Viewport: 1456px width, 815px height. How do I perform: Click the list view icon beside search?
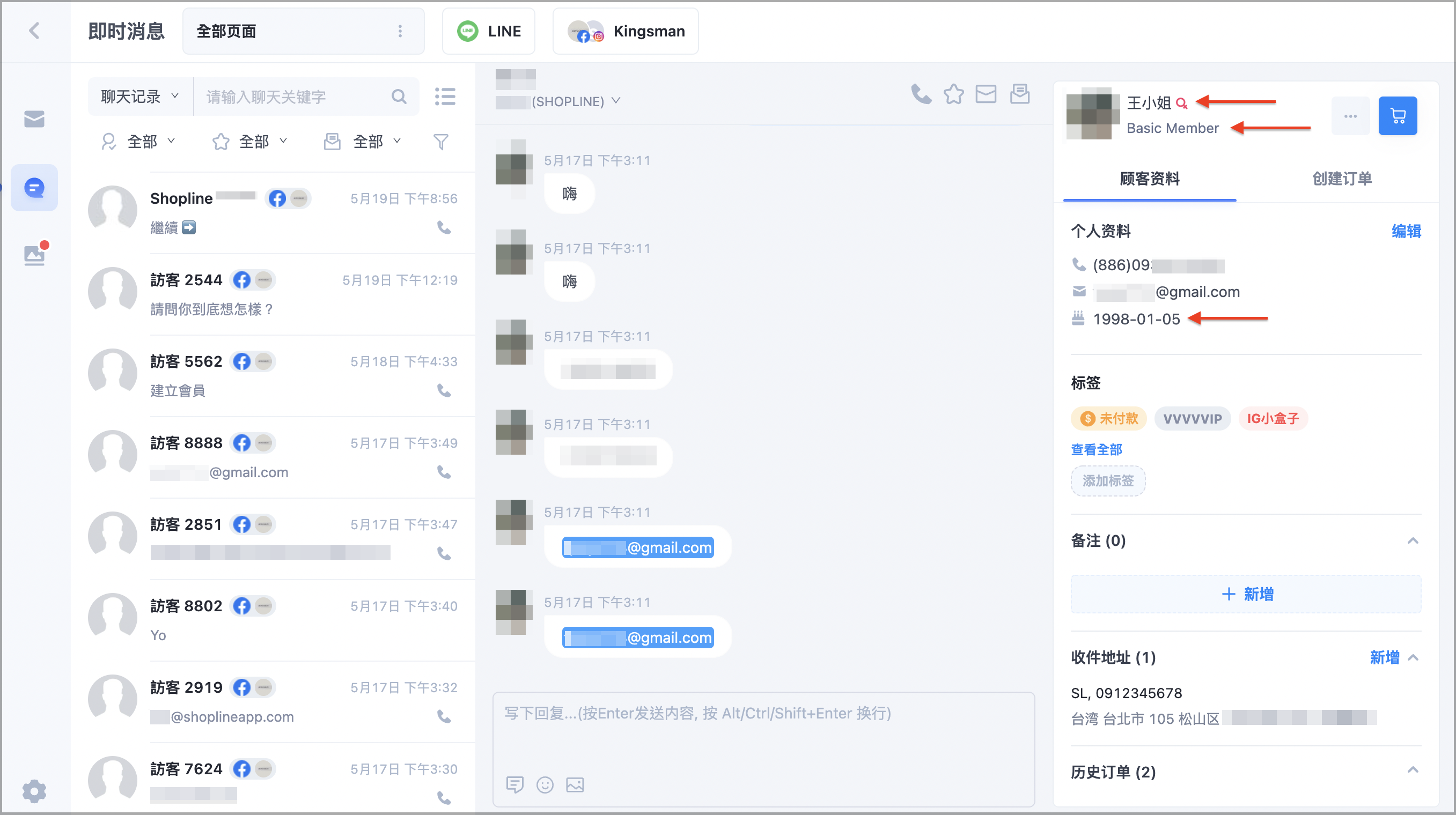coord(445,97)
